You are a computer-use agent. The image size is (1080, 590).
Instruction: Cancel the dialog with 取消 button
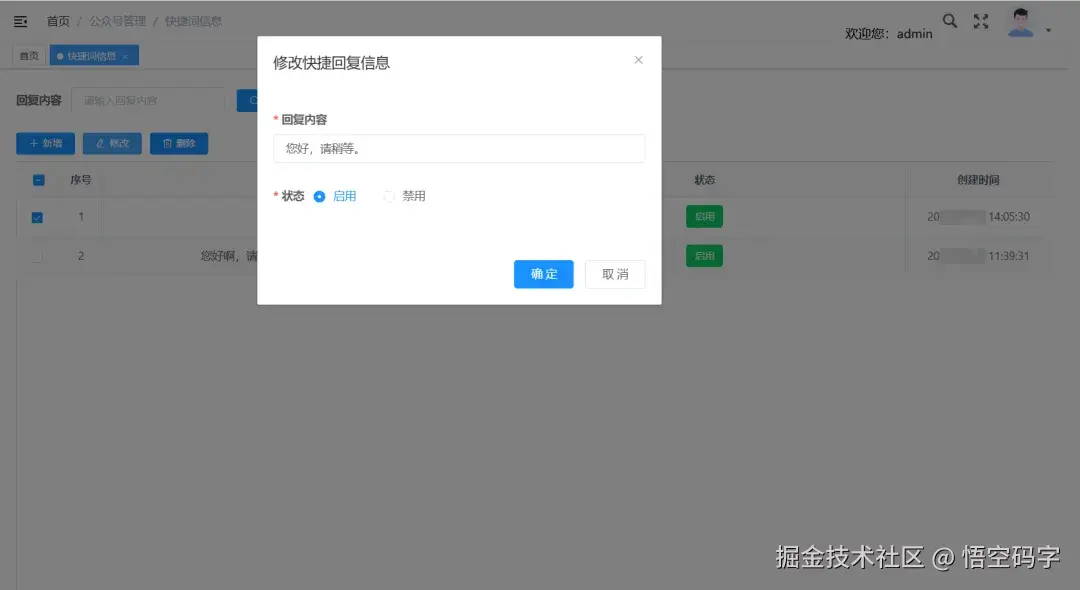(615, 274)
